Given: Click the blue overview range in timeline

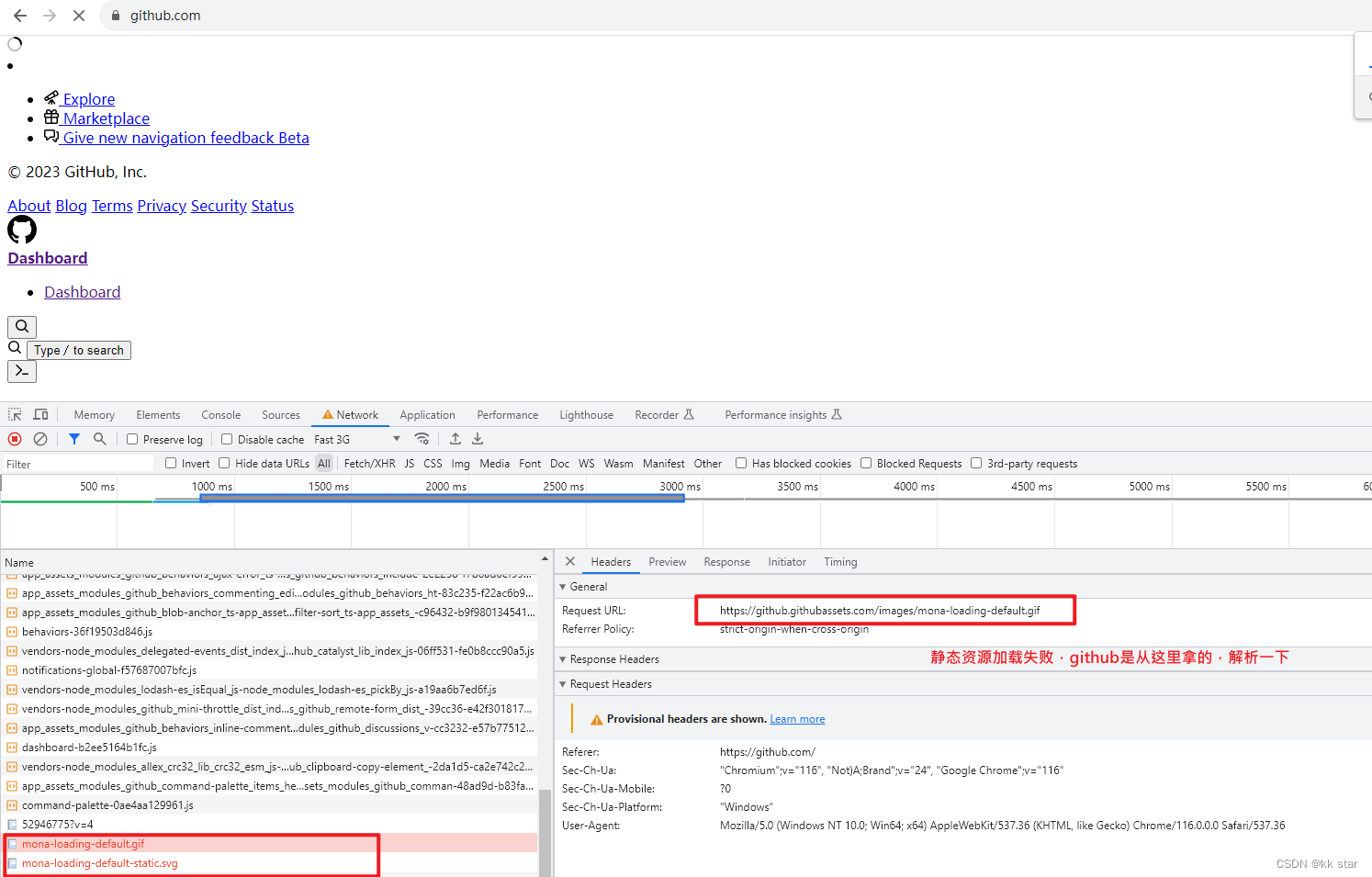Looking at the screenshot, I should point(442,498).
